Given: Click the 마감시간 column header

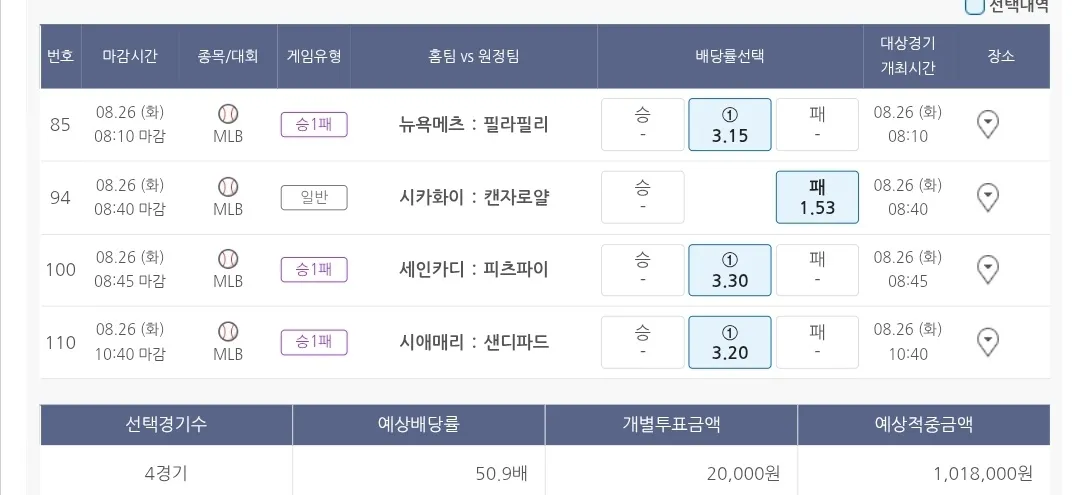Looking at the screenshot, I should 130,56.
